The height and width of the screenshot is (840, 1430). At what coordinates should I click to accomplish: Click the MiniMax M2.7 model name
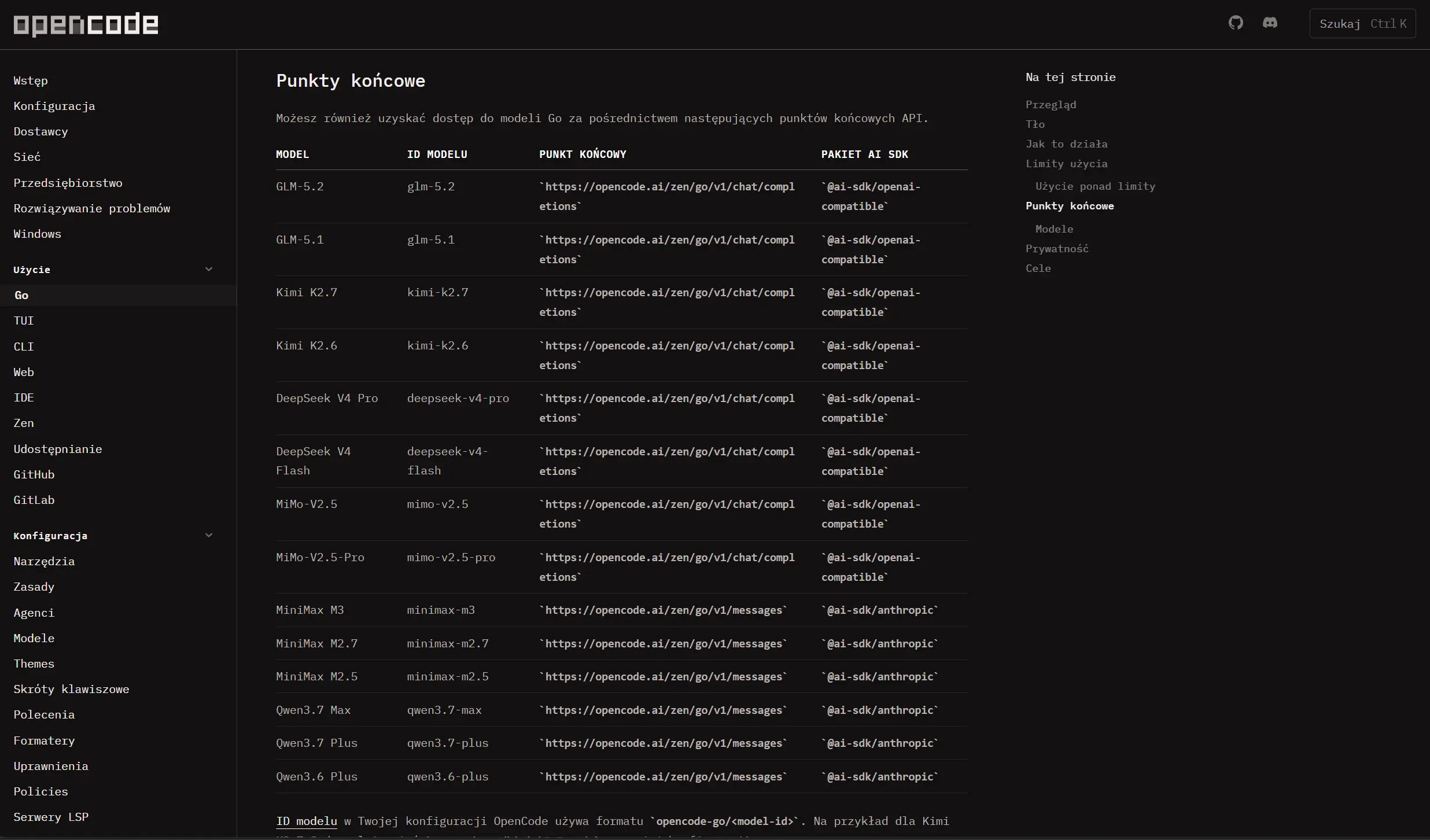[x=317, y=643]
